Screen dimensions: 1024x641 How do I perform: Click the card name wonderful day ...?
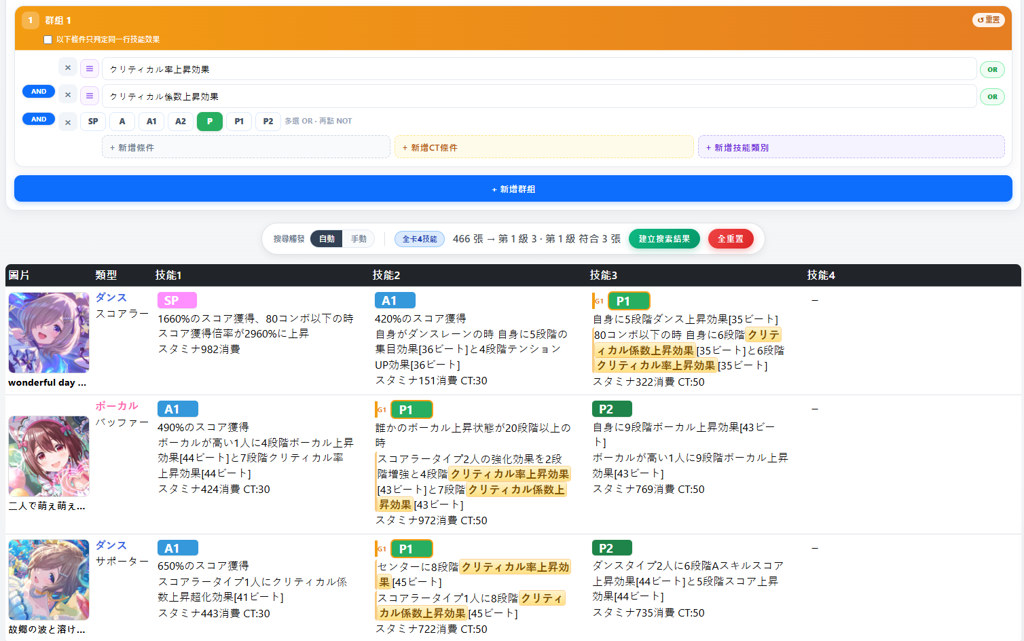[47, 383]
